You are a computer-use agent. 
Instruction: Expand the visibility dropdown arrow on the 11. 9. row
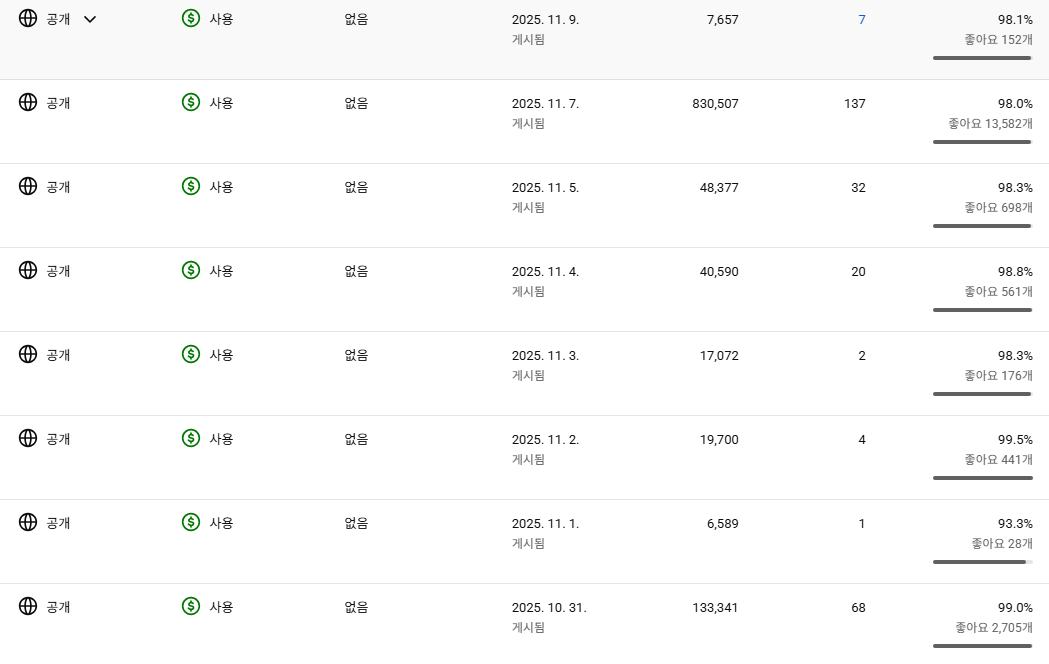[x=90, y=19]
